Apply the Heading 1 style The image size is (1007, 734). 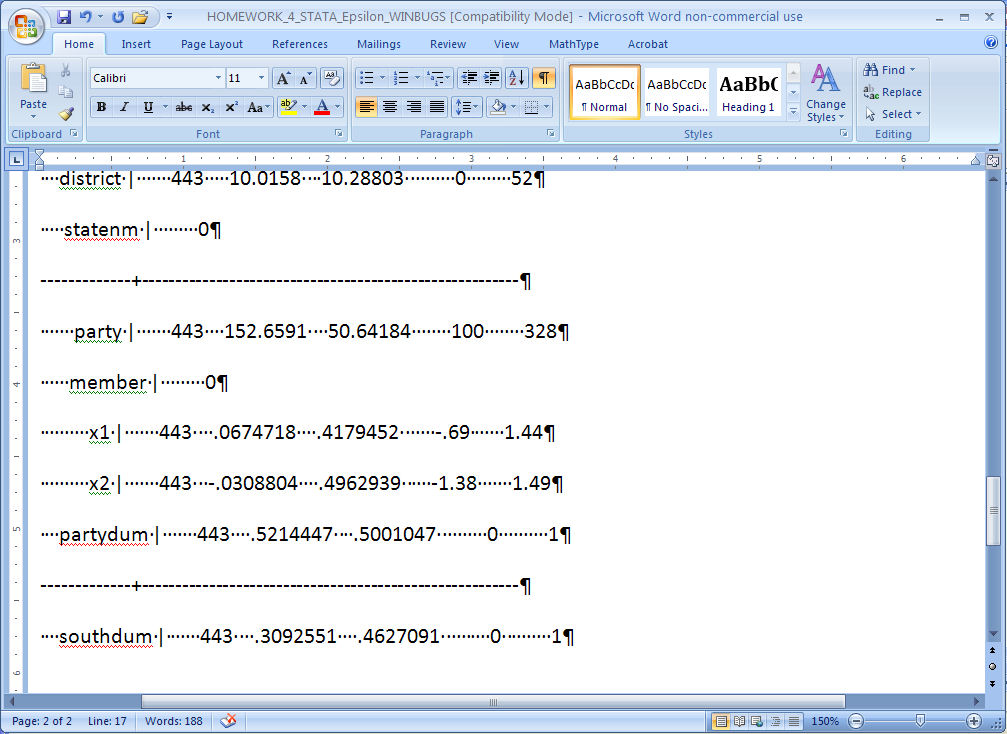point(748,93)
